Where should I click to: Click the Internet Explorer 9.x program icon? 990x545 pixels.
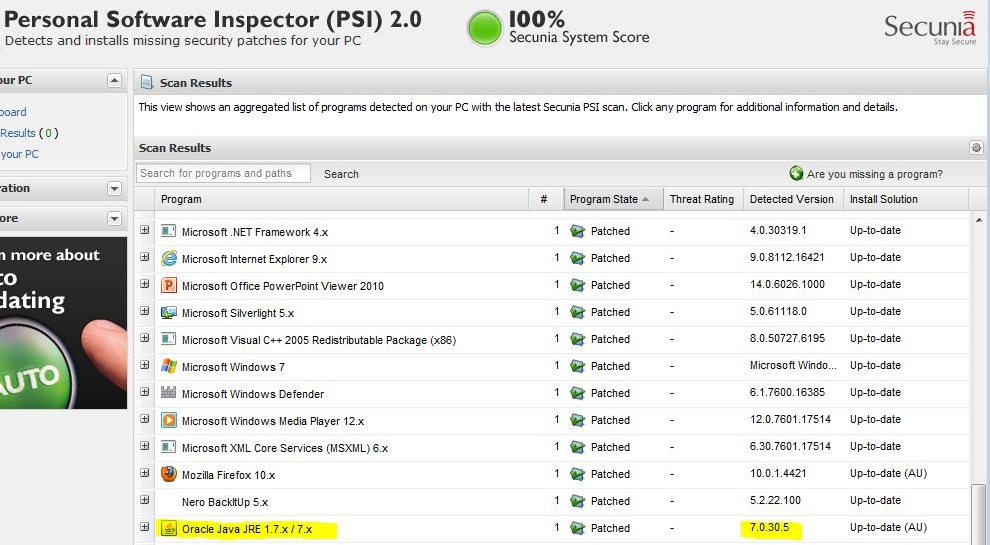click(x=169, y=258)
